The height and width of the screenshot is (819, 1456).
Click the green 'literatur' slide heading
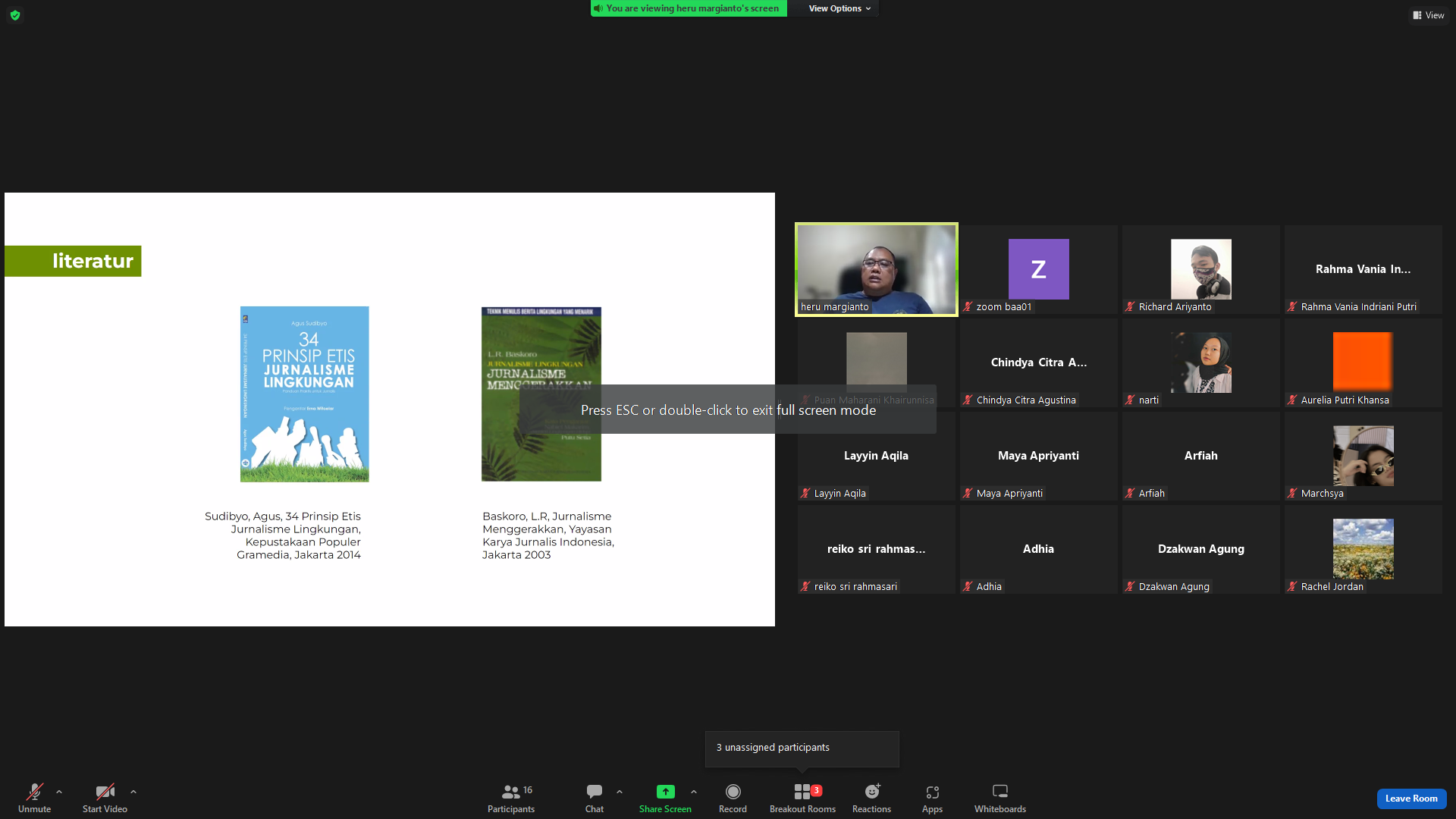click(73, 261)
